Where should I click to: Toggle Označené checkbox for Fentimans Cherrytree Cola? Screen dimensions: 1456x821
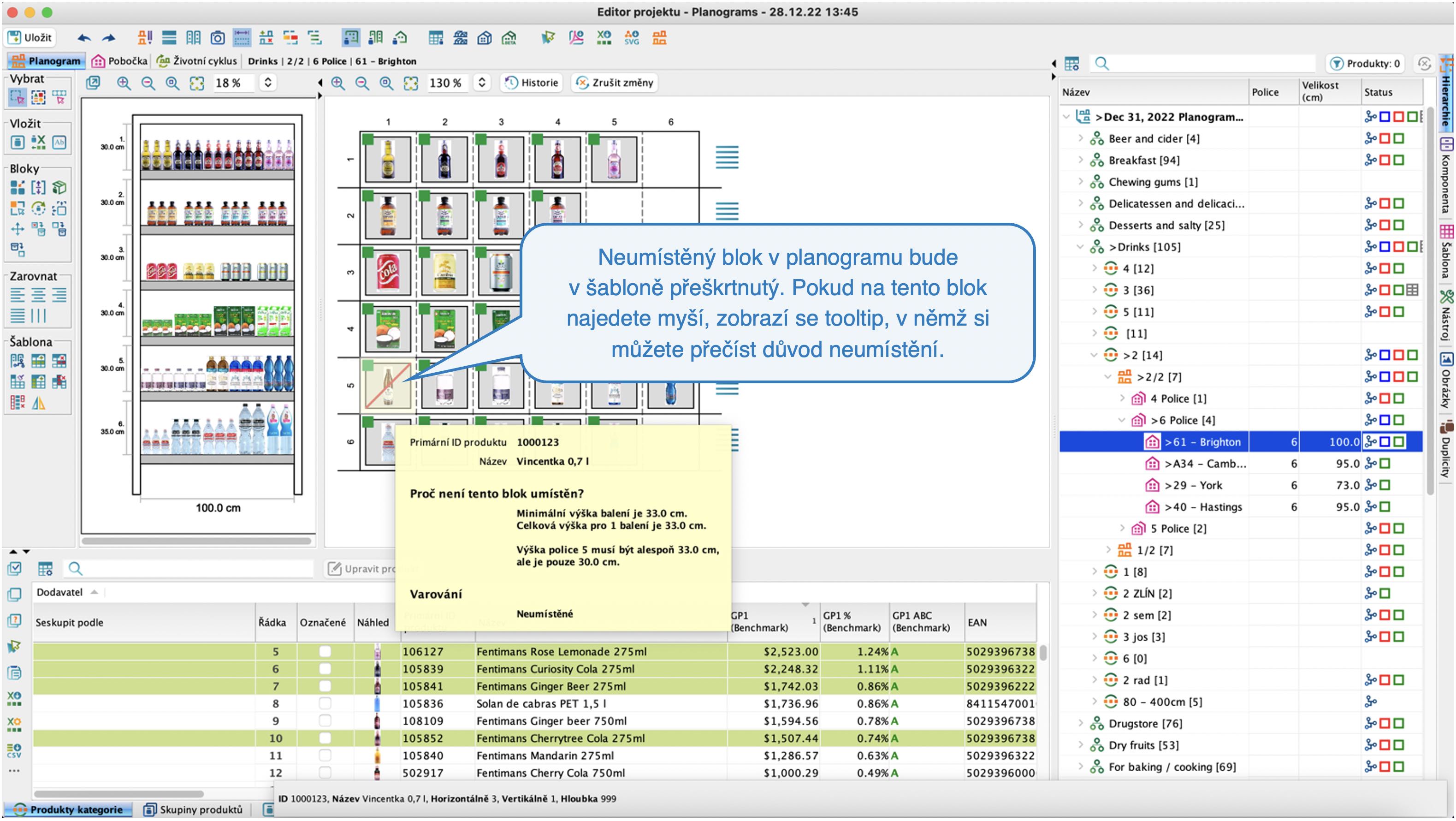pyautogui.click(x=325, y=738)
